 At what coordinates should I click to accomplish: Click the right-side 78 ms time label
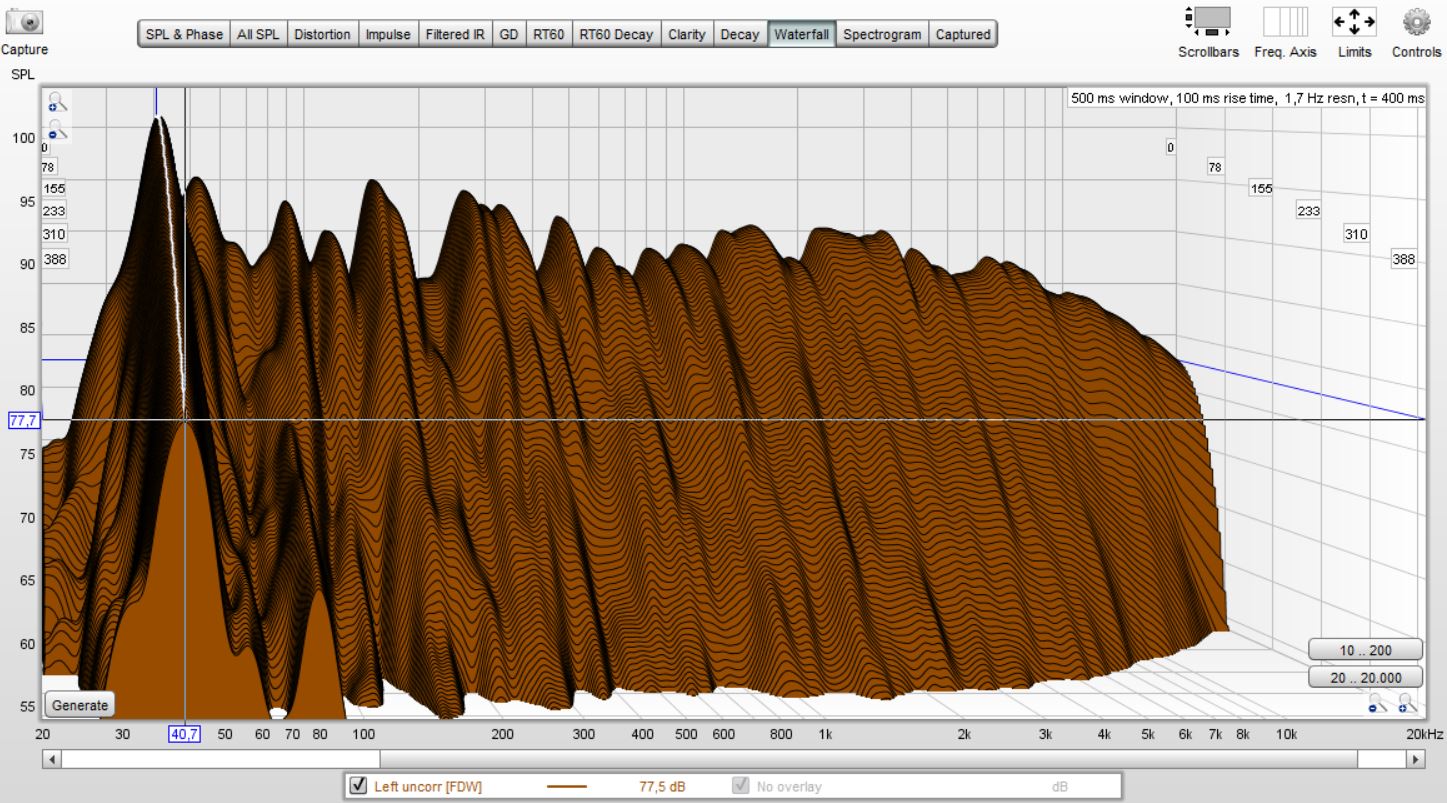[x=1215, y=167]
